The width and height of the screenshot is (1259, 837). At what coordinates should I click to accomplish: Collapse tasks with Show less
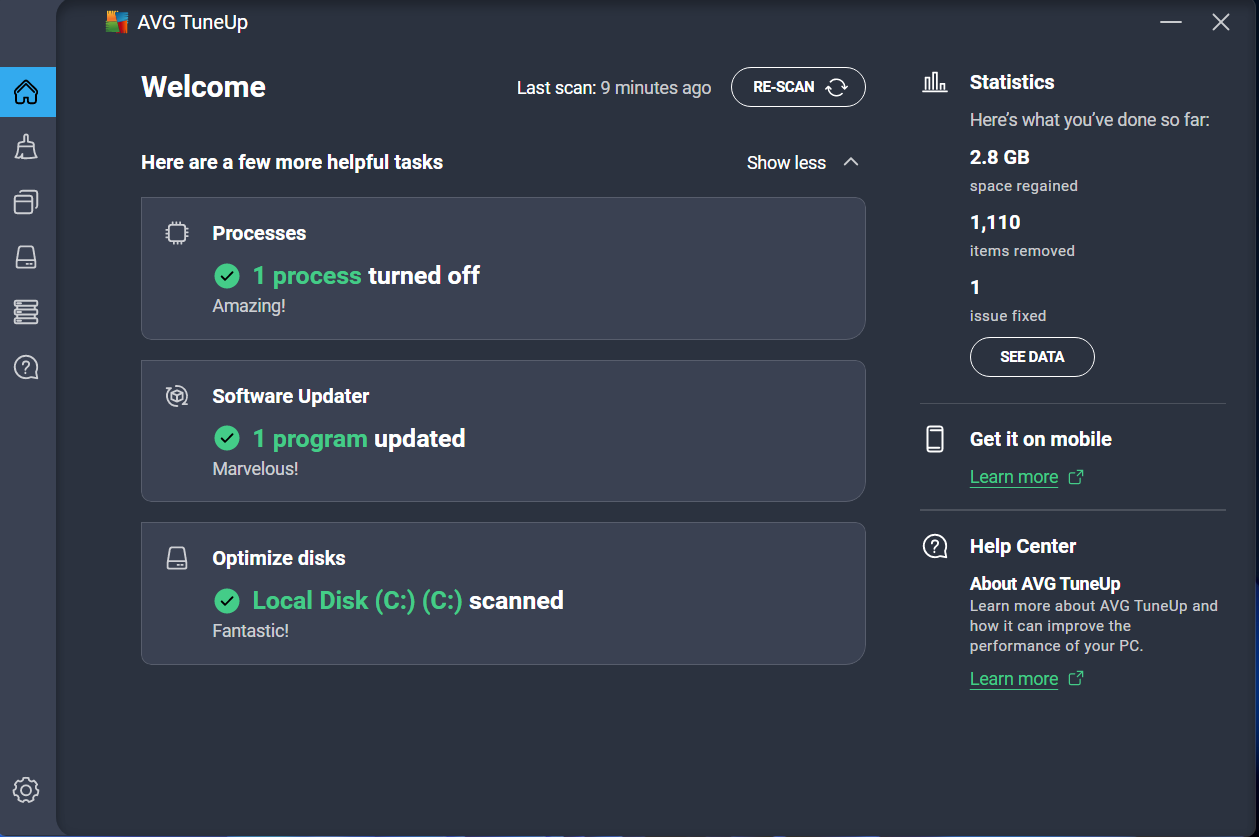tap(802, 162)
